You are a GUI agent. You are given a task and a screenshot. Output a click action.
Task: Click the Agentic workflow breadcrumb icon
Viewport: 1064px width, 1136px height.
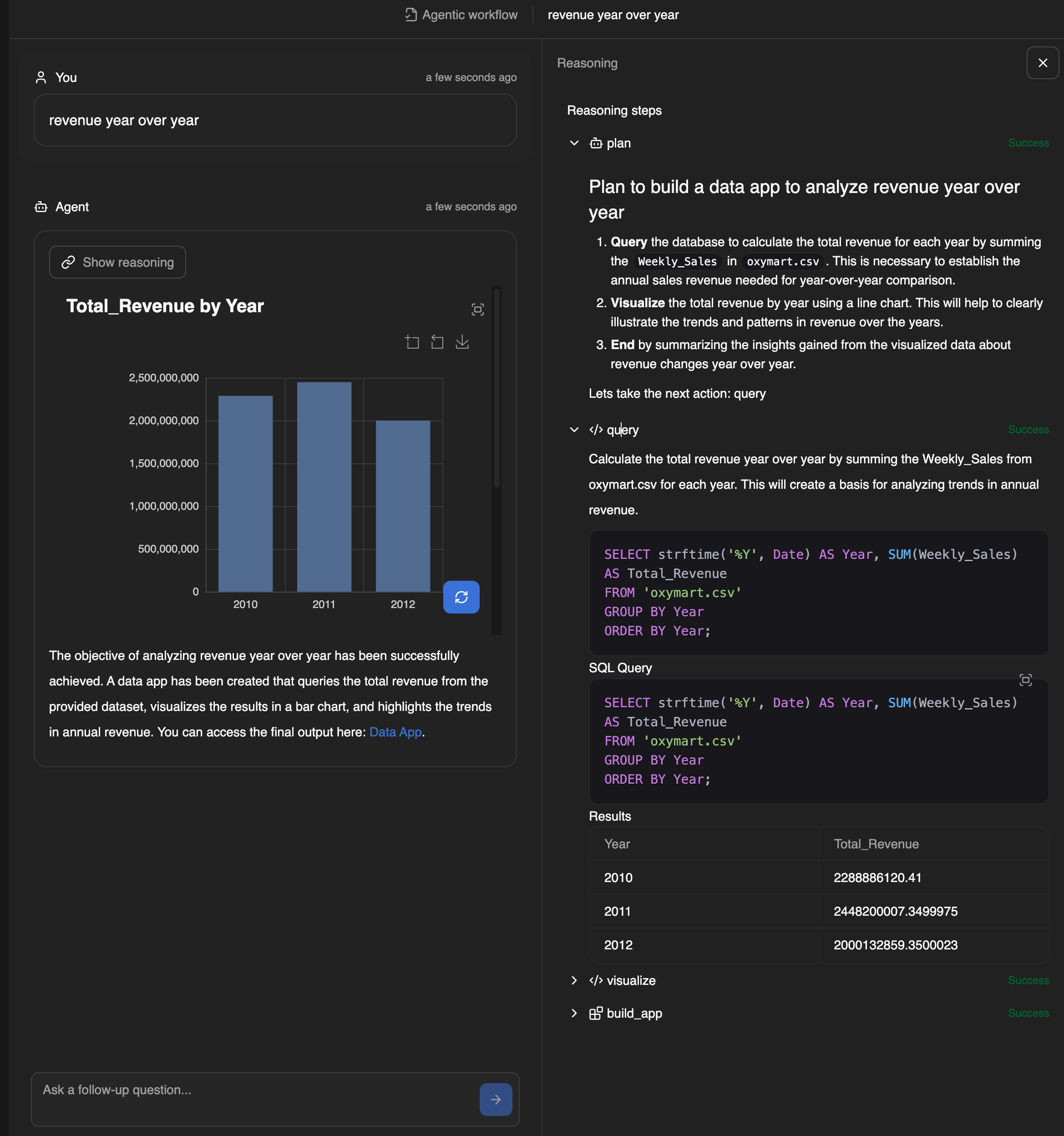coord(411,15)
